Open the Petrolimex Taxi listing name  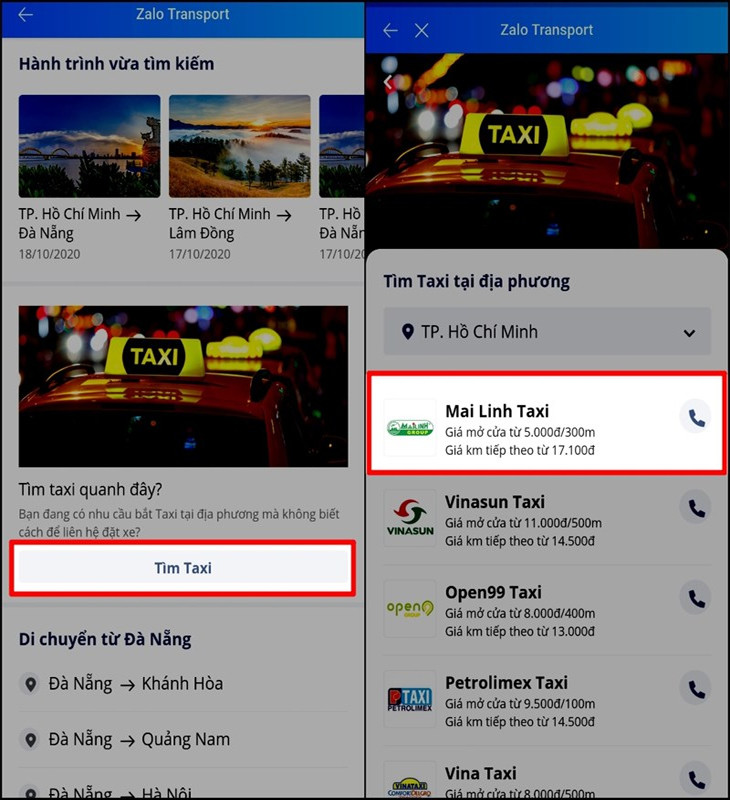[506, 683]
